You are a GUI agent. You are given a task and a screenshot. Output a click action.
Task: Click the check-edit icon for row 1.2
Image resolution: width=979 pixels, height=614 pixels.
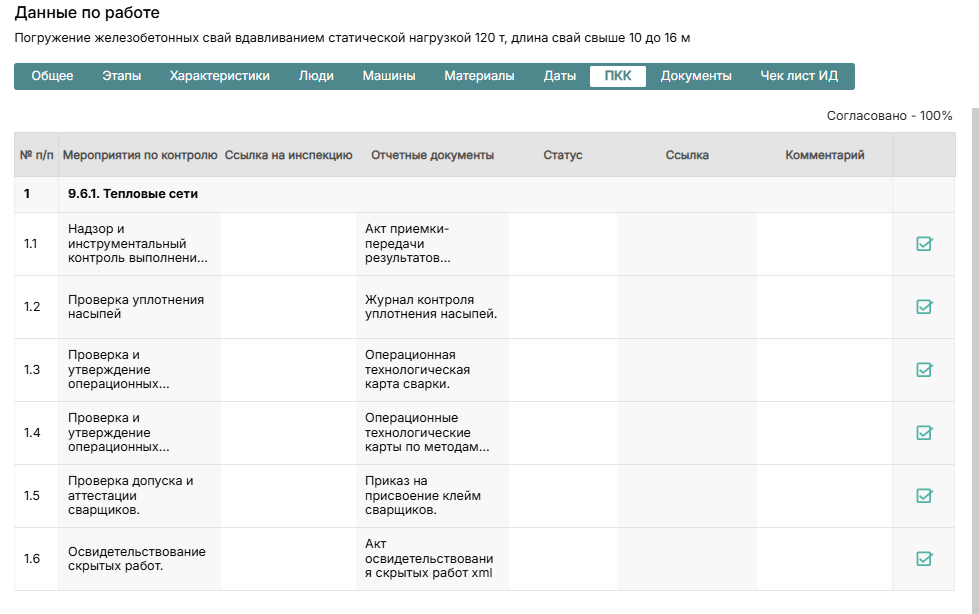(x=924, y=307)
